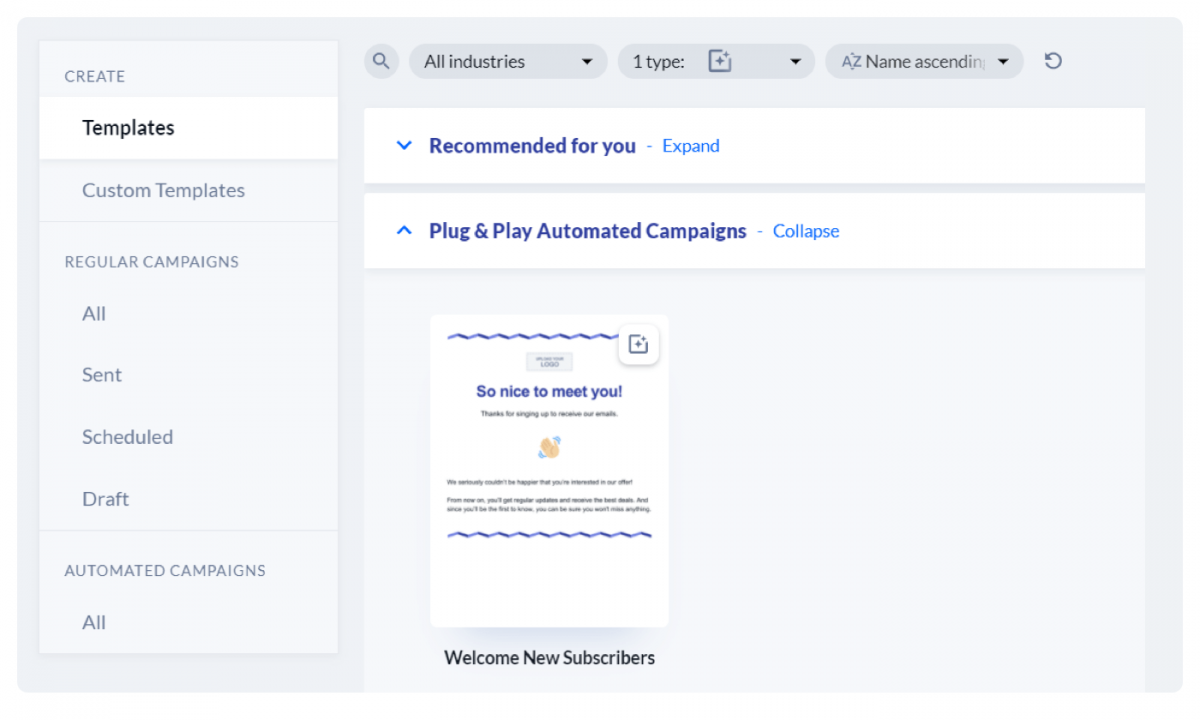Click the Collapse link
The height and width of the screenshot is (720, 1200).
[x=805, y=231]
